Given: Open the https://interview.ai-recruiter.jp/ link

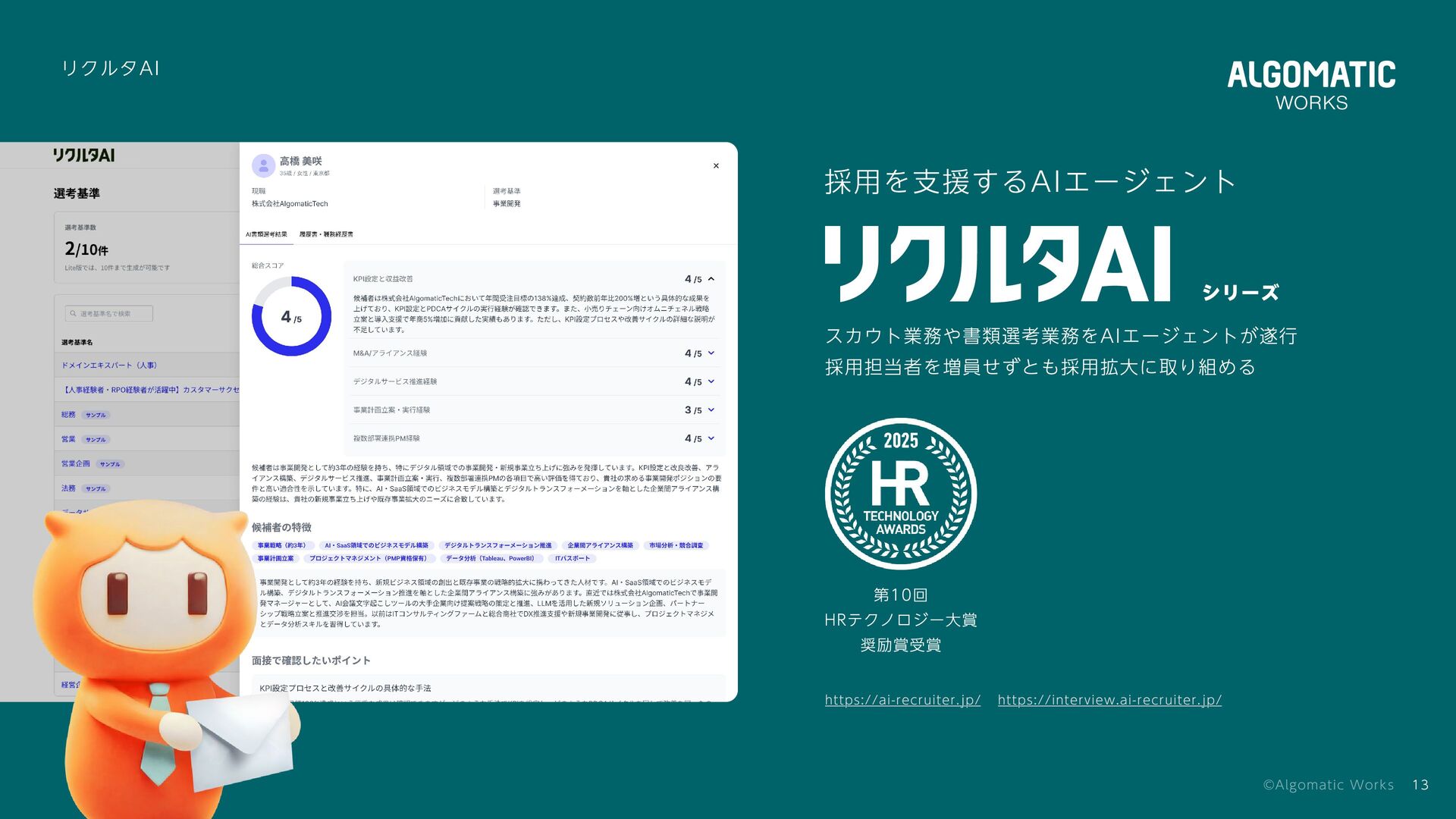Looking at the screenshot, I should tap(1109, 700).
